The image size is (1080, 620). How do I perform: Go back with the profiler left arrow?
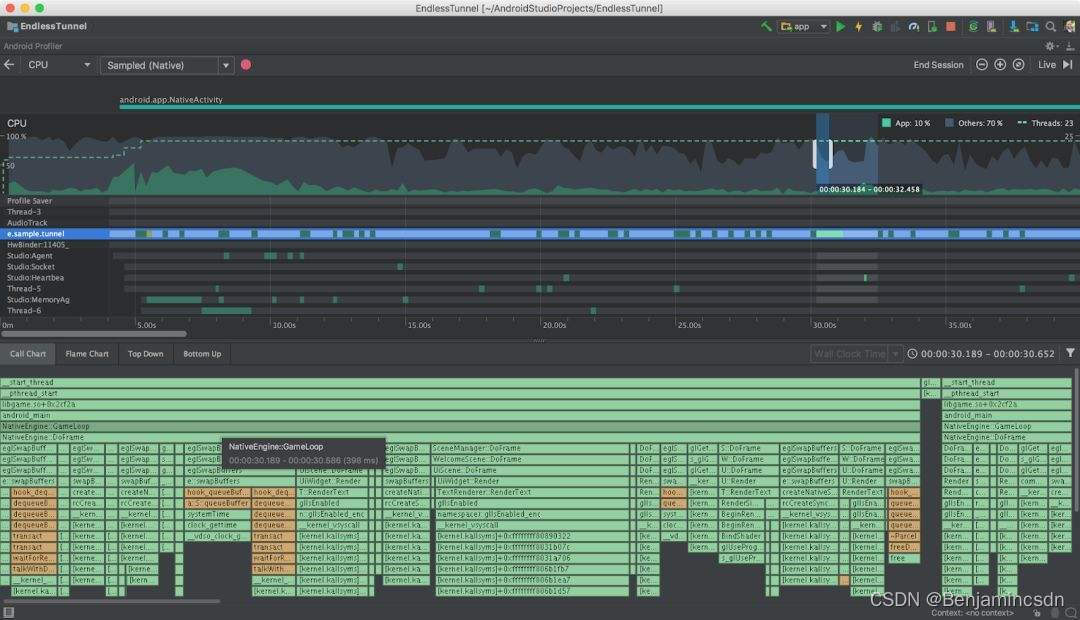pyautogui.click(x=9, y=65)
